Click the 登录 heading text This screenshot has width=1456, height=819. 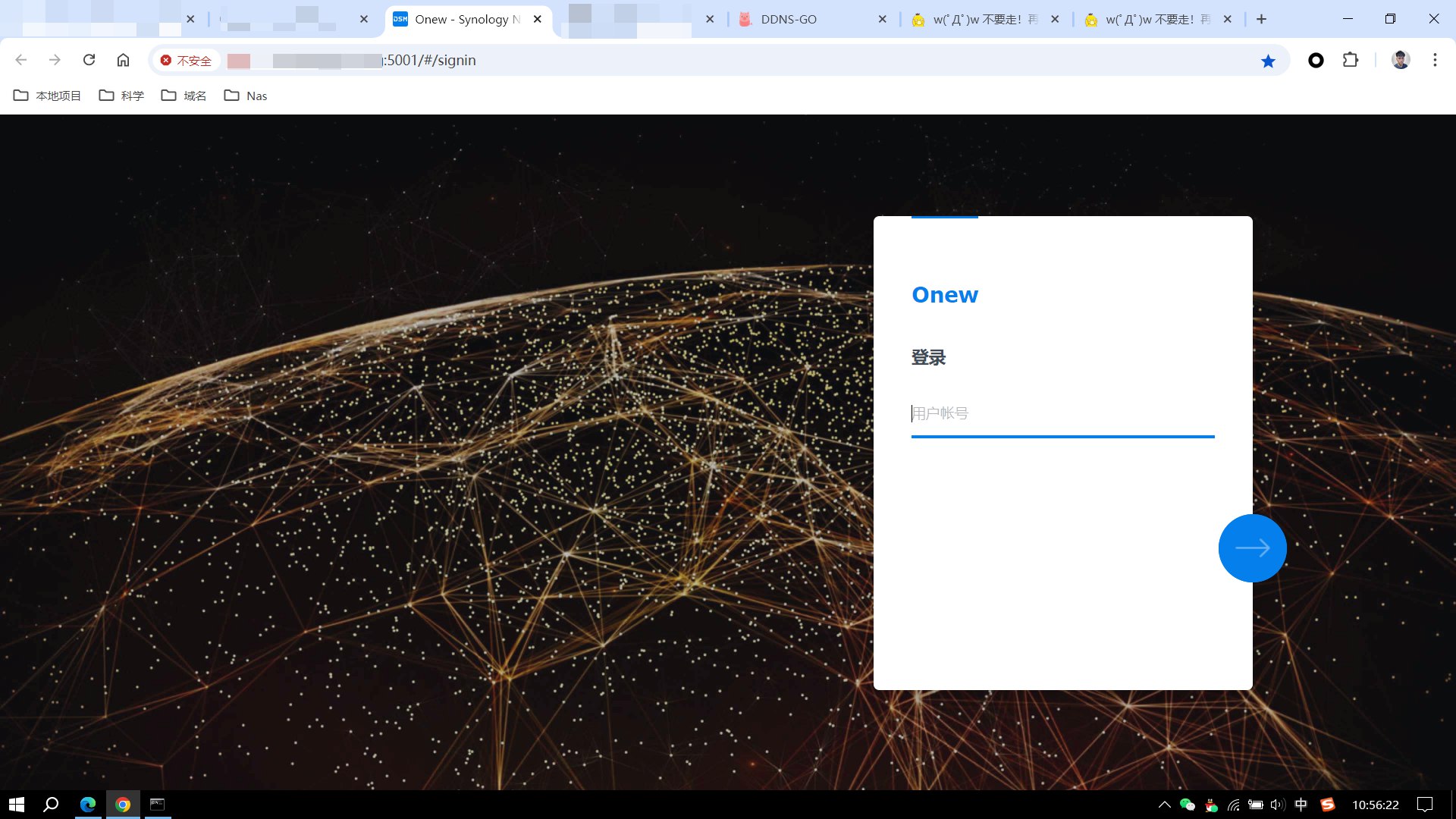pyautogui.click(x=928, y=357)
